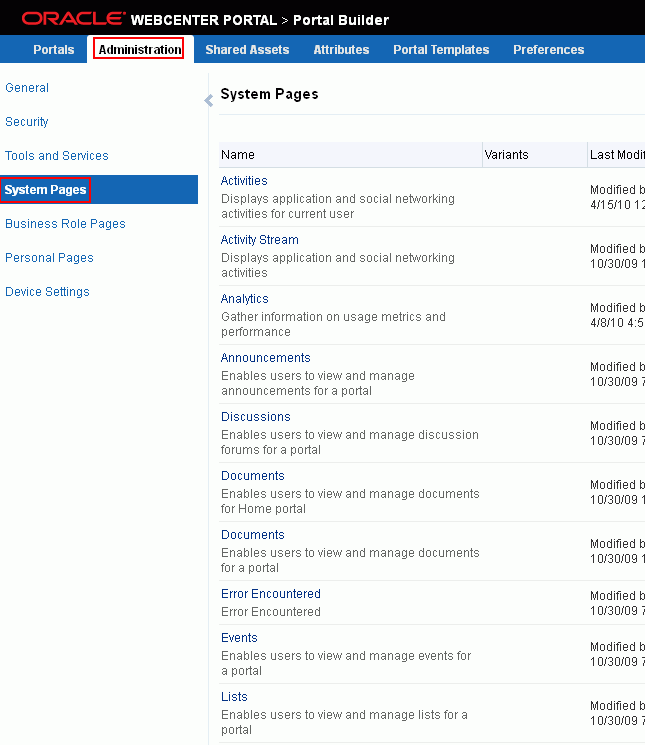Collapse the left navigation pane arrow
645x745 pixels.
(x=209, y=100)
